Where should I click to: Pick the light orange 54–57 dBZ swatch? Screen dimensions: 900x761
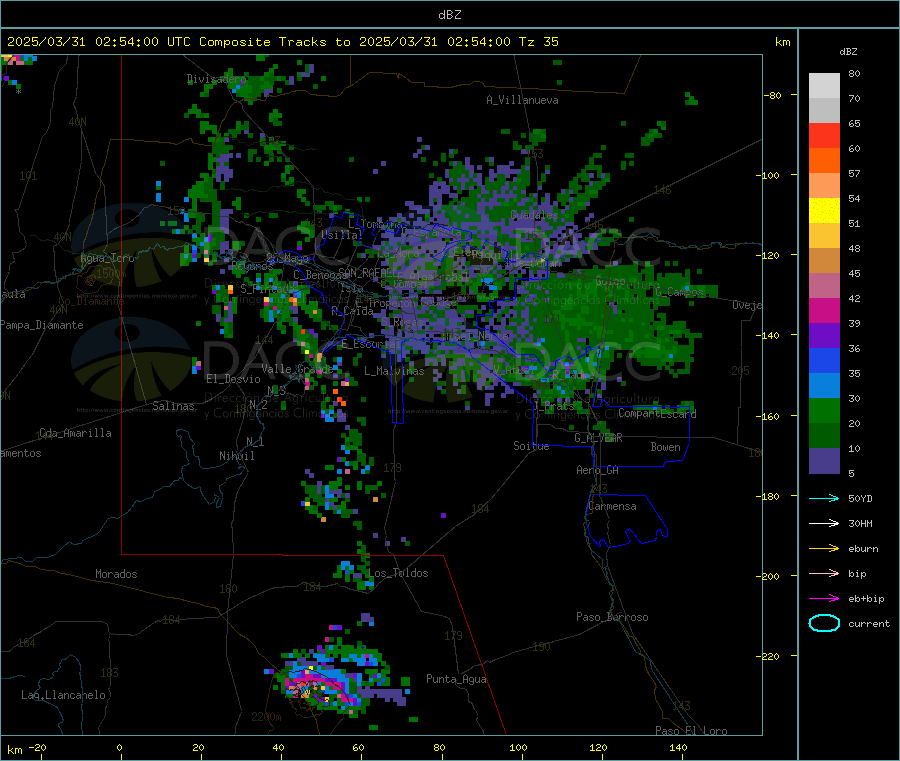(824, 186)
